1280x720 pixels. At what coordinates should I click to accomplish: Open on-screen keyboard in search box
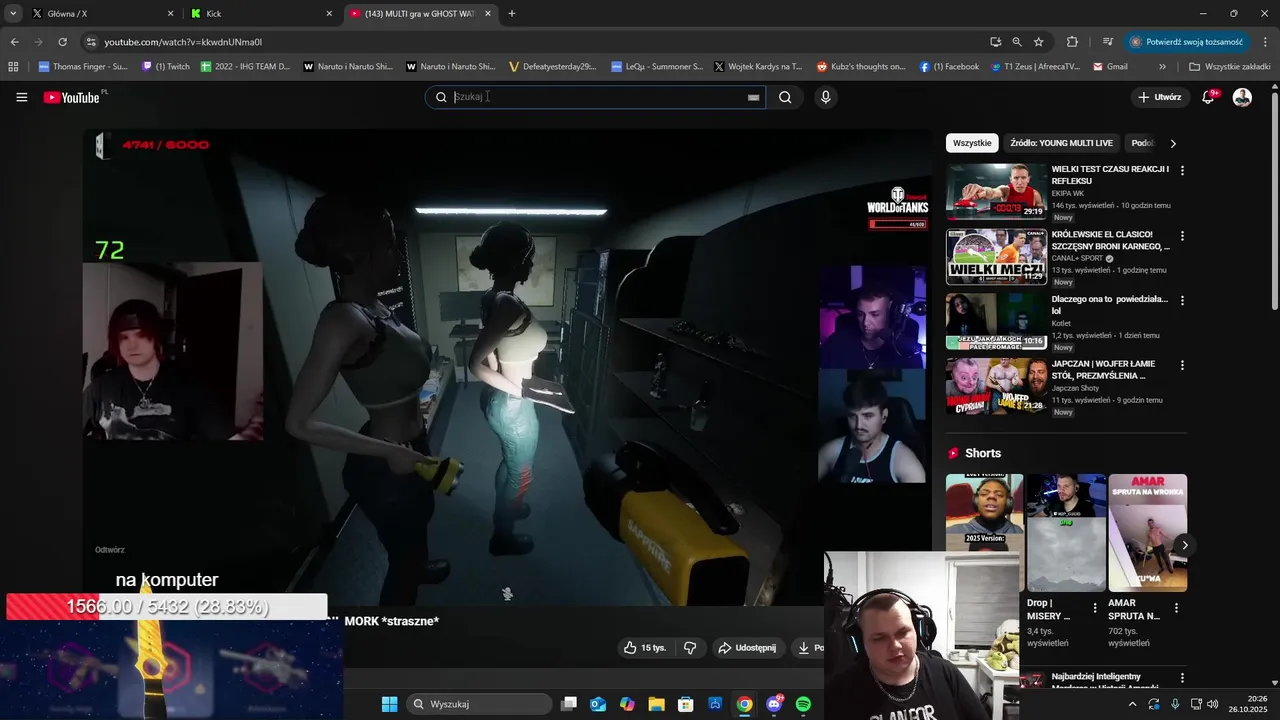point(753,97)
